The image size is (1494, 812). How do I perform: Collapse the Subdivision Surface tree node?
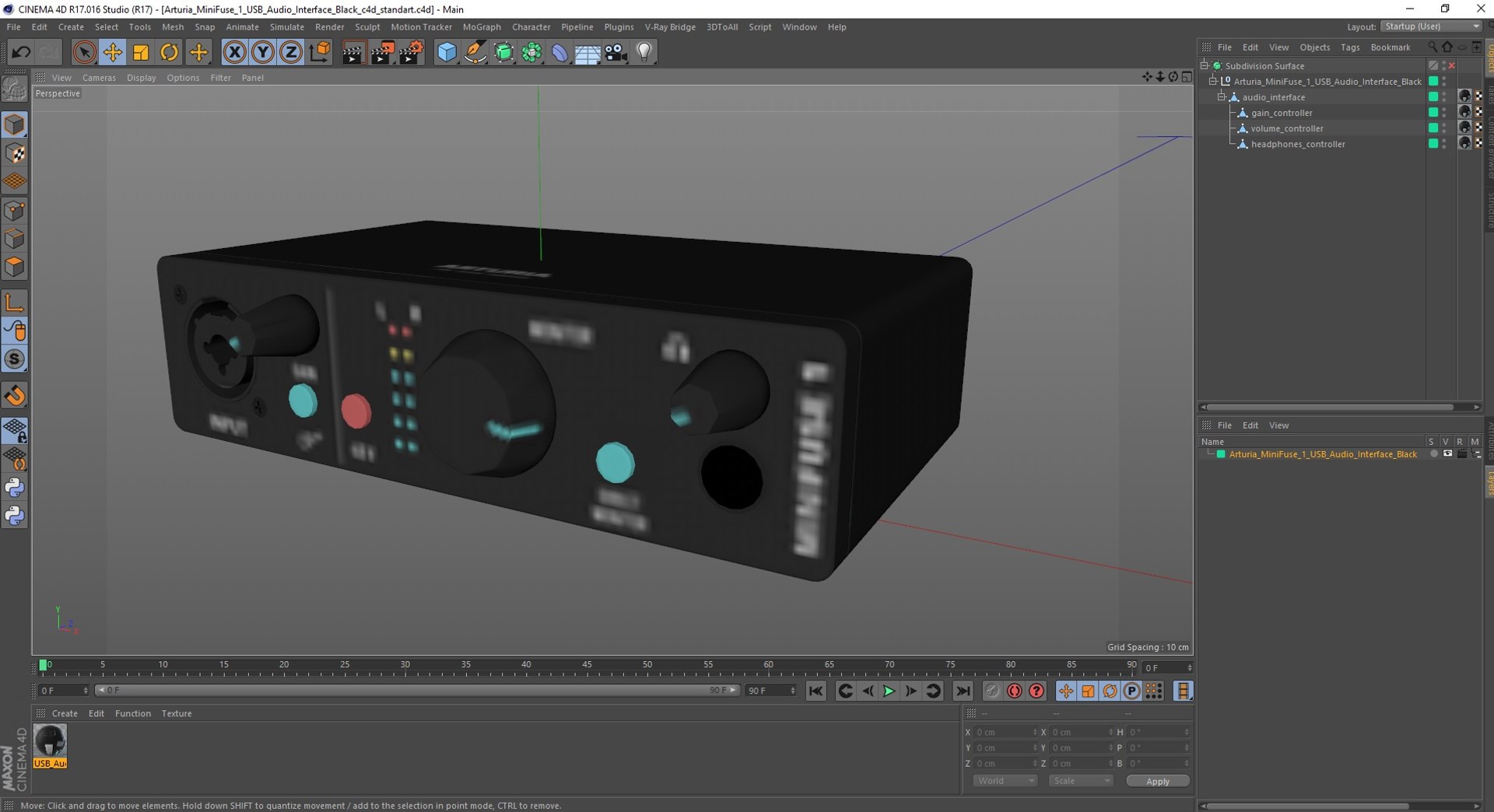click(x=1205, y=65)
